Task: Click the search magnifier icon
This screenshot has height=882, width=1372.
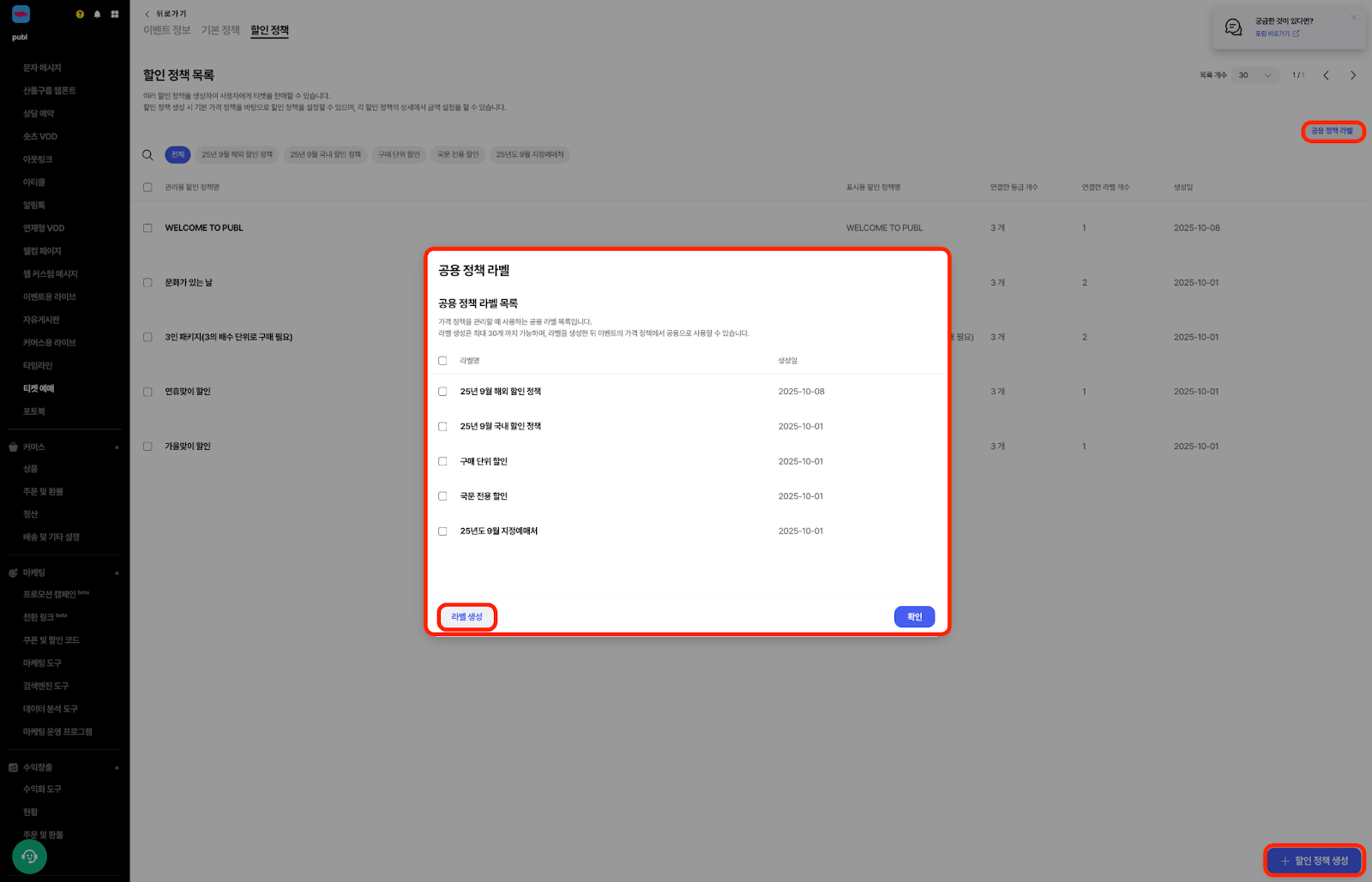Action: tap(147, 155)
